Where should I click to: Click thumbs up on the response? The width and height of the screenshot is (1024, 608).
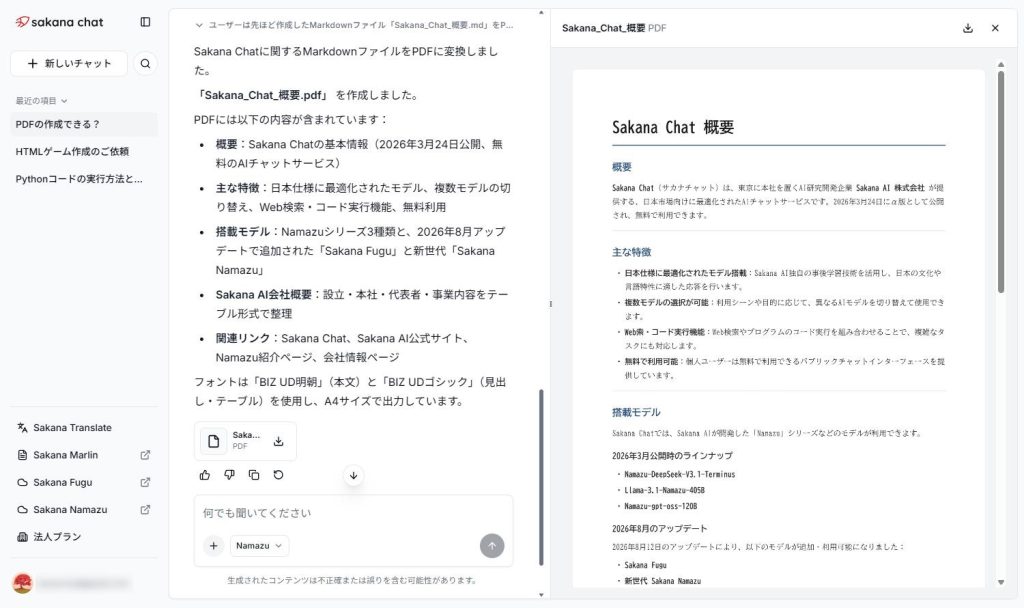tap(205, 475)
